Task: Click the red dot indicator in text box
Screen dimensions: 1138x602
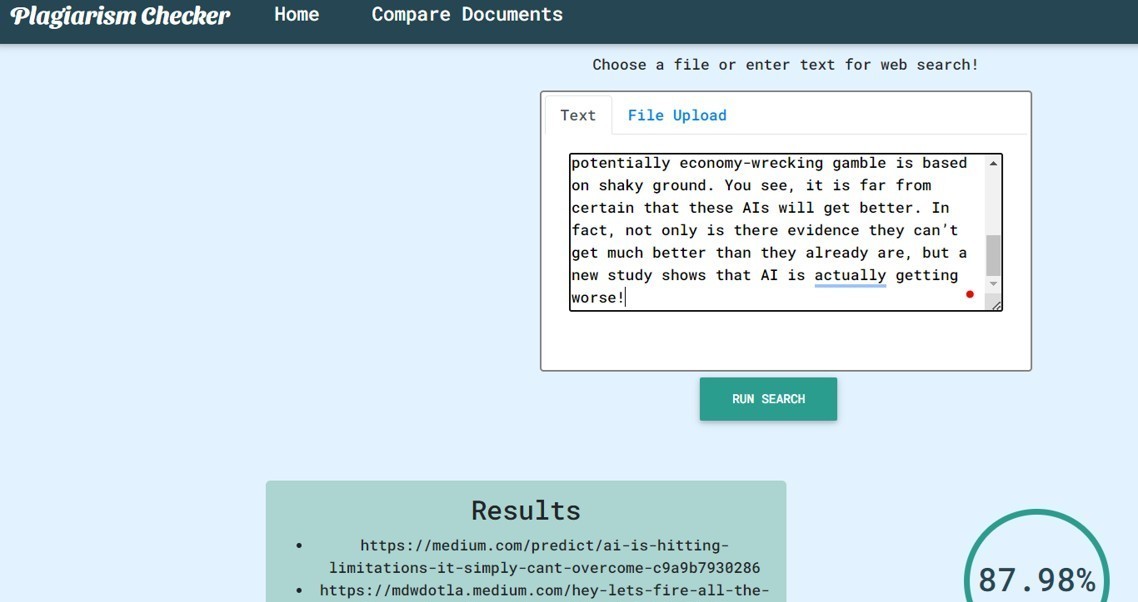Action: 969,294
